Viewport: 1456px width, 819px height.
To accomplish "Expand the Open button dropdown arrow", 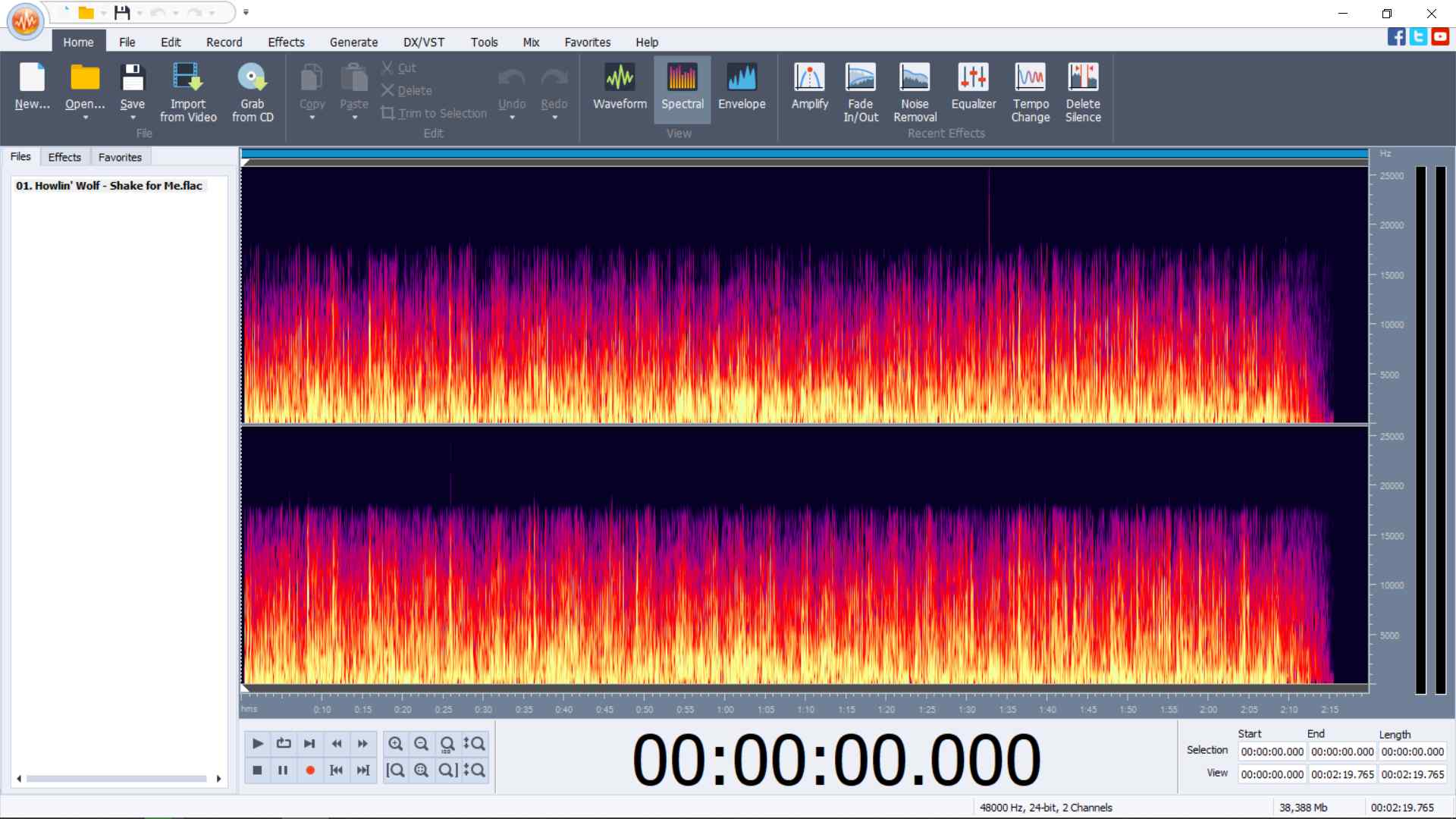I will (x=85, y=118).
